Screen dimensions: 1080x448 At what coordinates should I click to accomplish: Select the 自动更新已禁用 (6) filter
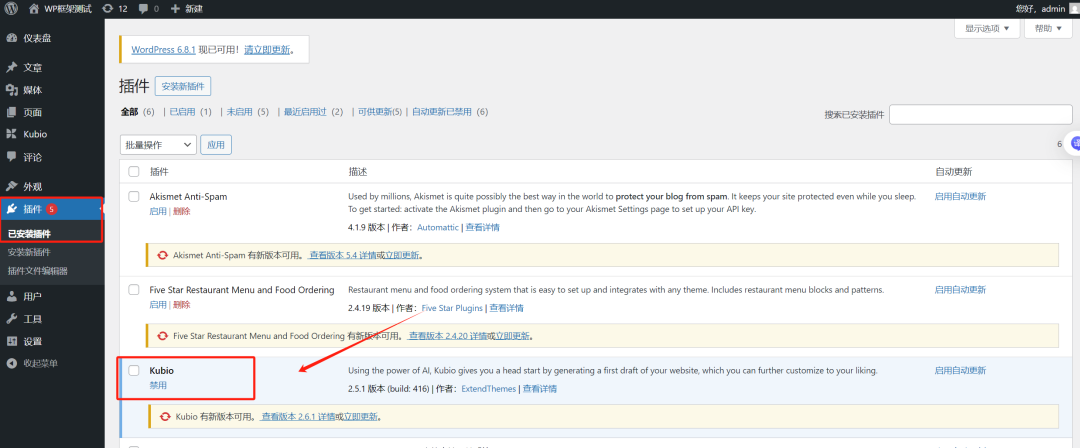click(450, 112)
